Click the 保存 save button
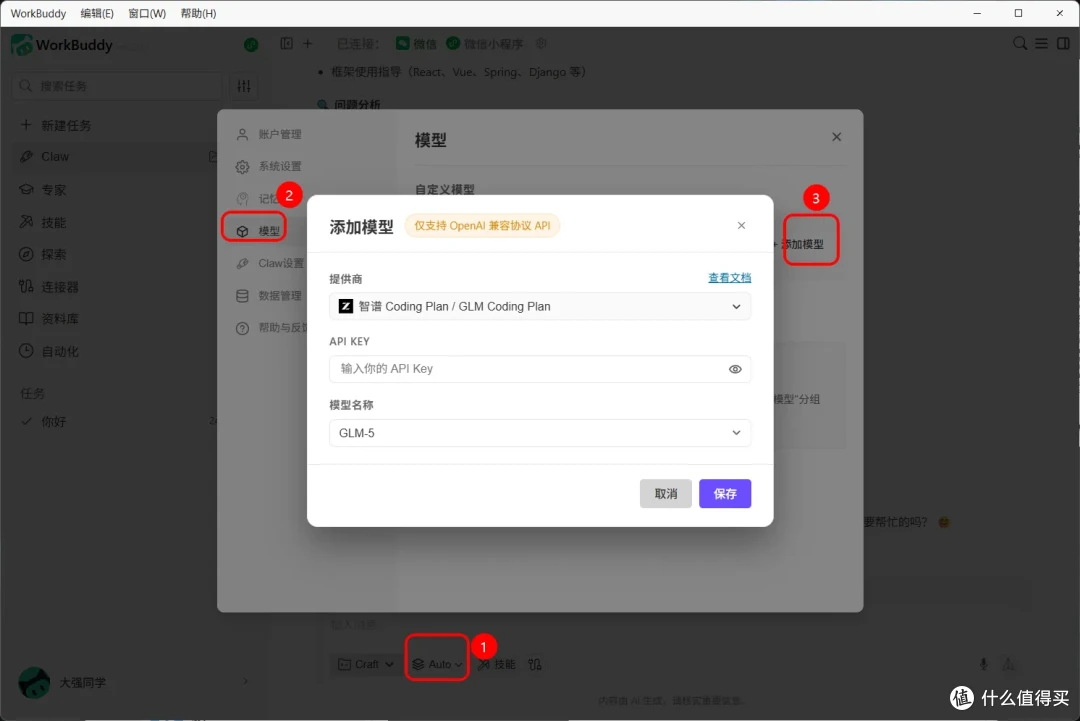Screen dimensions: 1080x721 (x=725, y=494)
